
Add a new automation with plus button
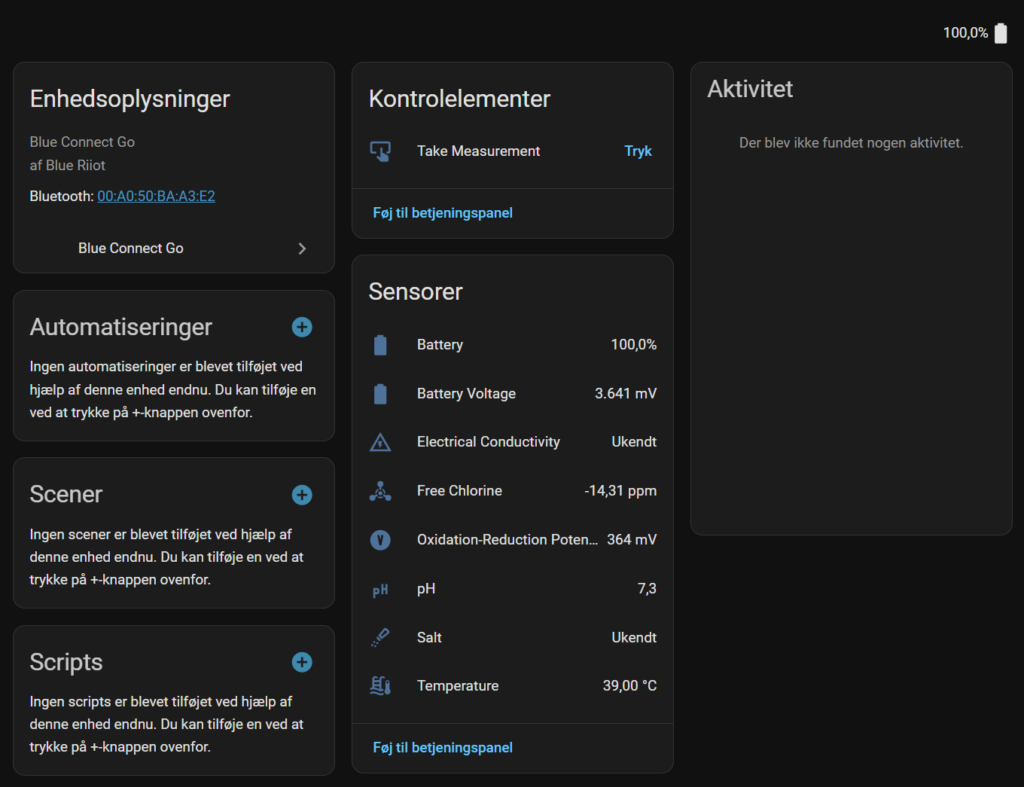point(302,327)
